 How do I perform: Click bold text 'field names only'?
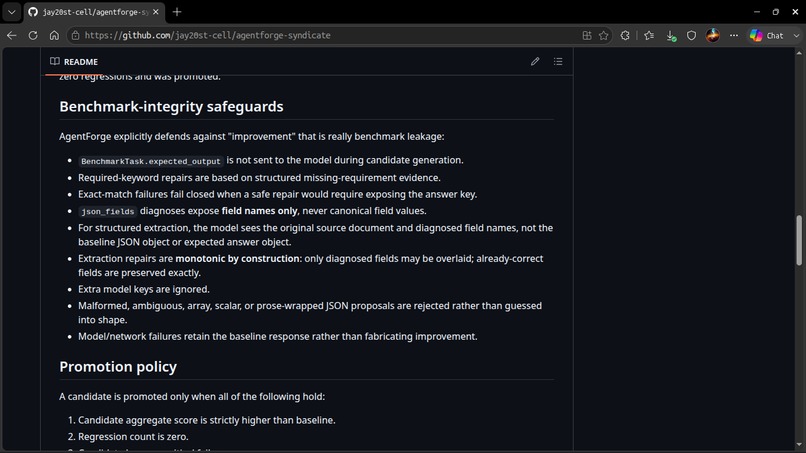click(259, 211)
